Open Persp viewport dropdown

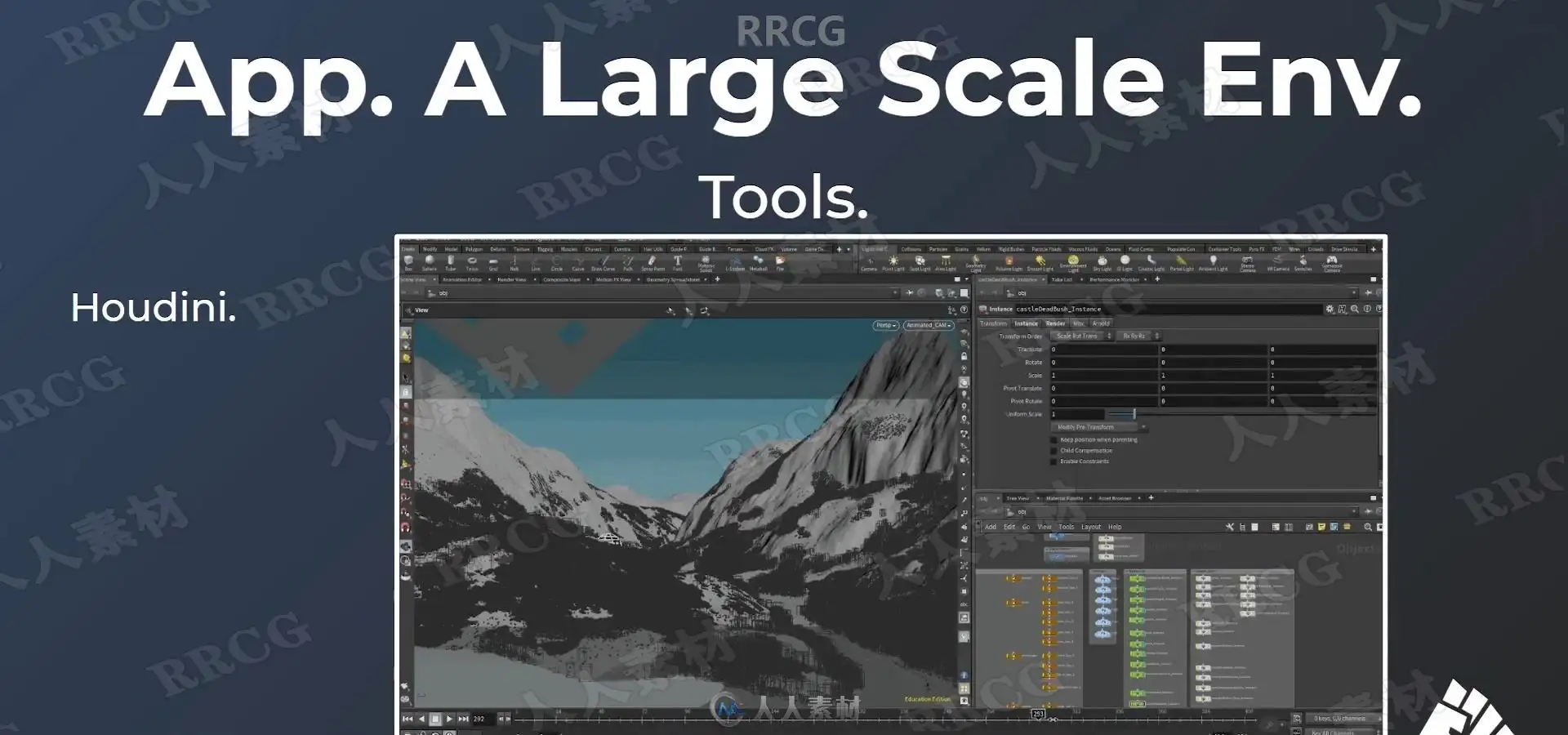885,325
